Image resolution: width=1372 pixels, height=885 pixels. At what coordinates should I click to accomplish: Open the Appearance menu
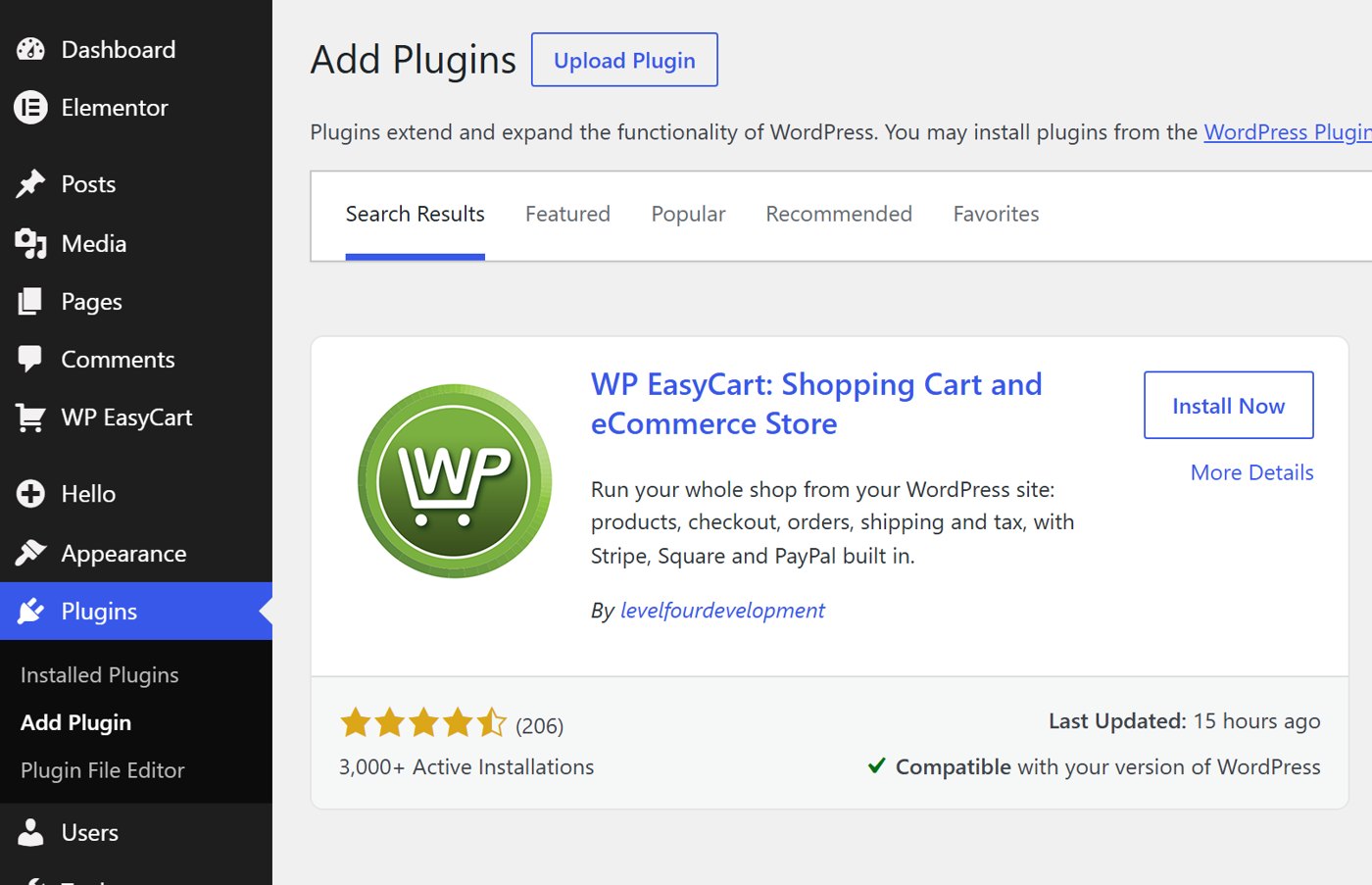[x=123, y=554]
